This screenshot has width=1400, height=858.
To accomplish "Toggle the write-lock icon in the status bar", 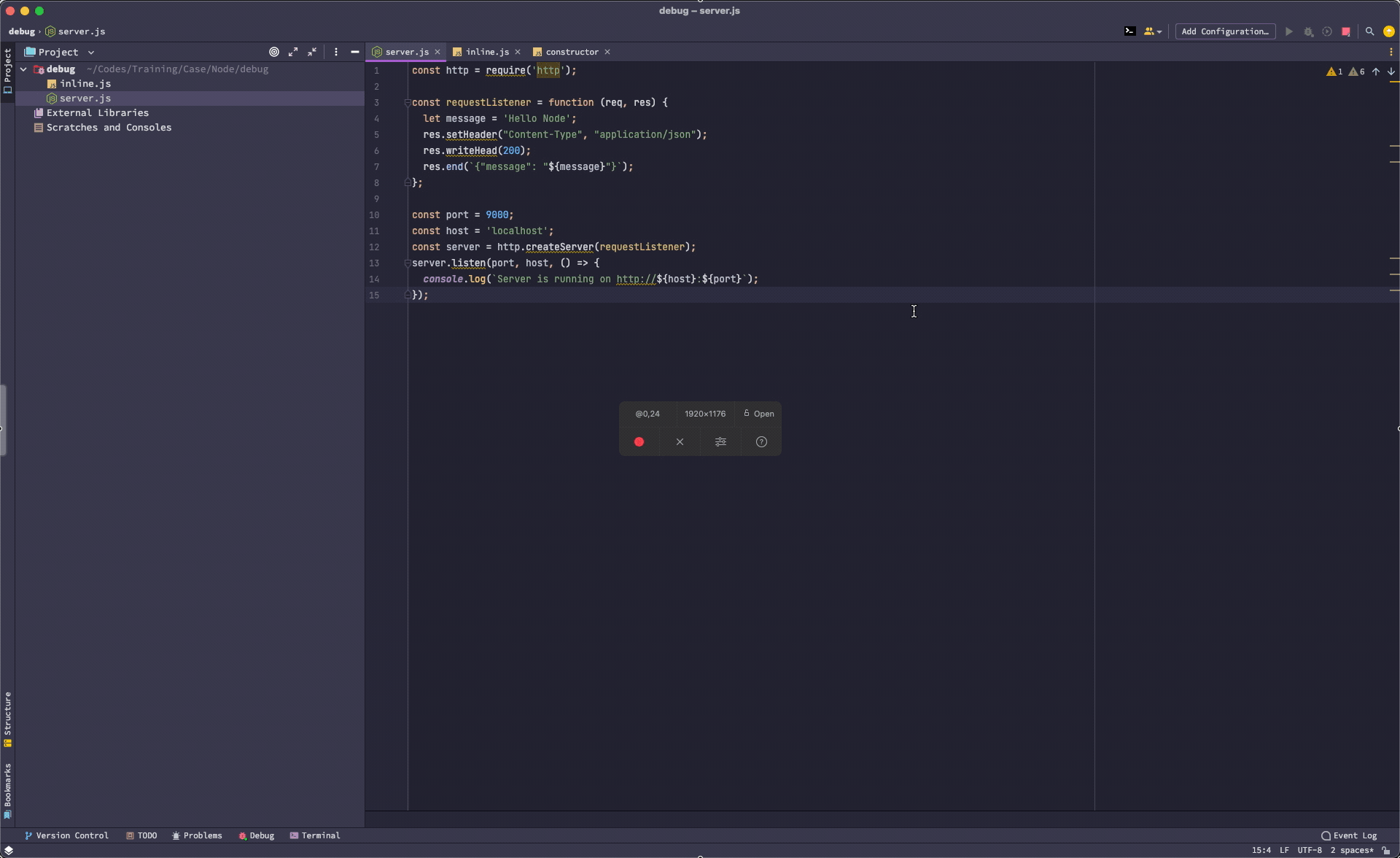I will click(x=1386, y=851).
